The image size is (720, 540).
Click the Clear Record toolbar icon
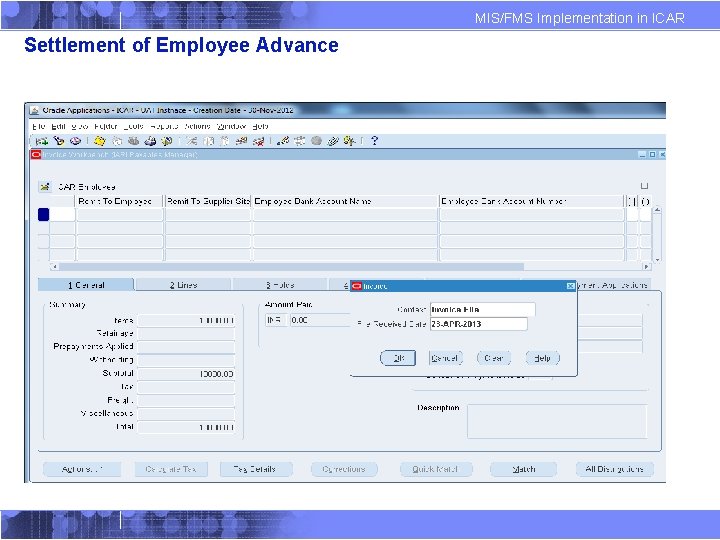pyautogui.click(x=242, y=141)
